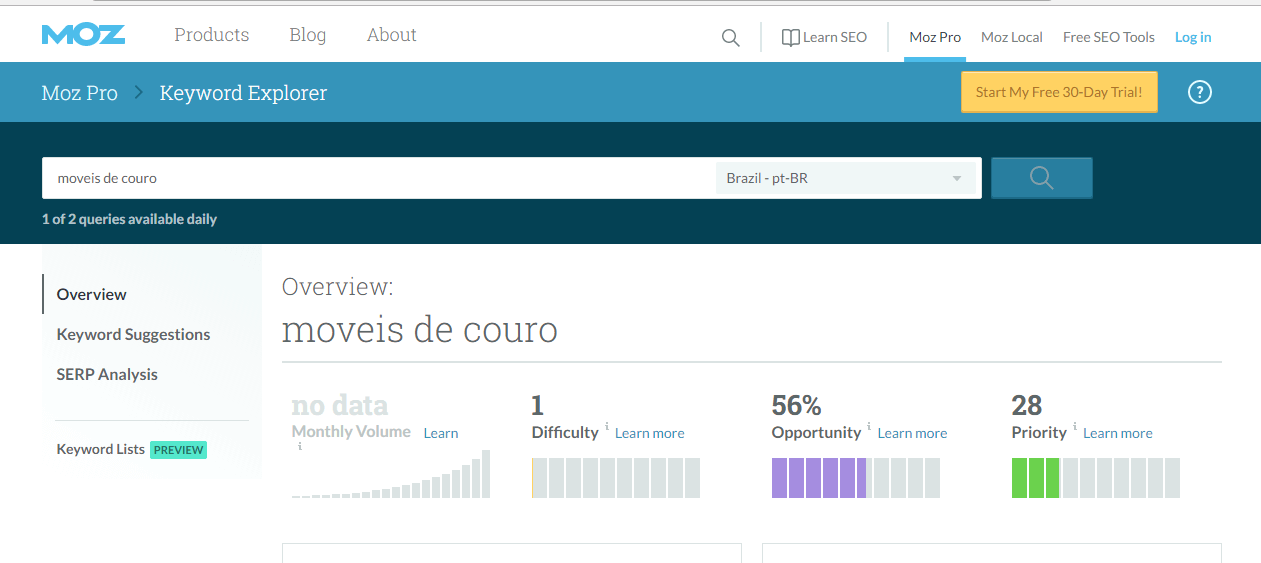This screenshot has height=563, width=1261.
Task: Click Keyword Explorer breadcrumb
Action: [x=243, y=93]
